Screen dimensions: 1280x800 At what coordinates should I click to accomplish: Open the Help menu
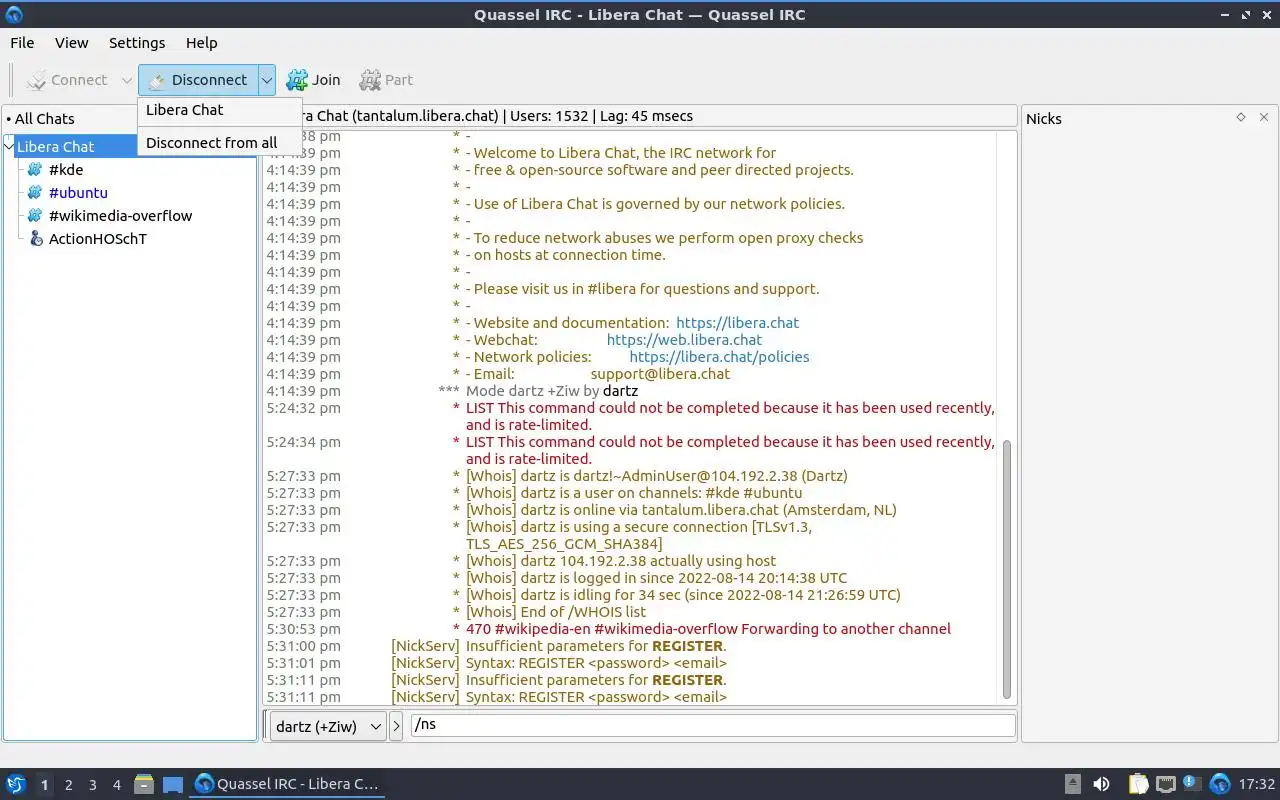(x=202, y=43)
